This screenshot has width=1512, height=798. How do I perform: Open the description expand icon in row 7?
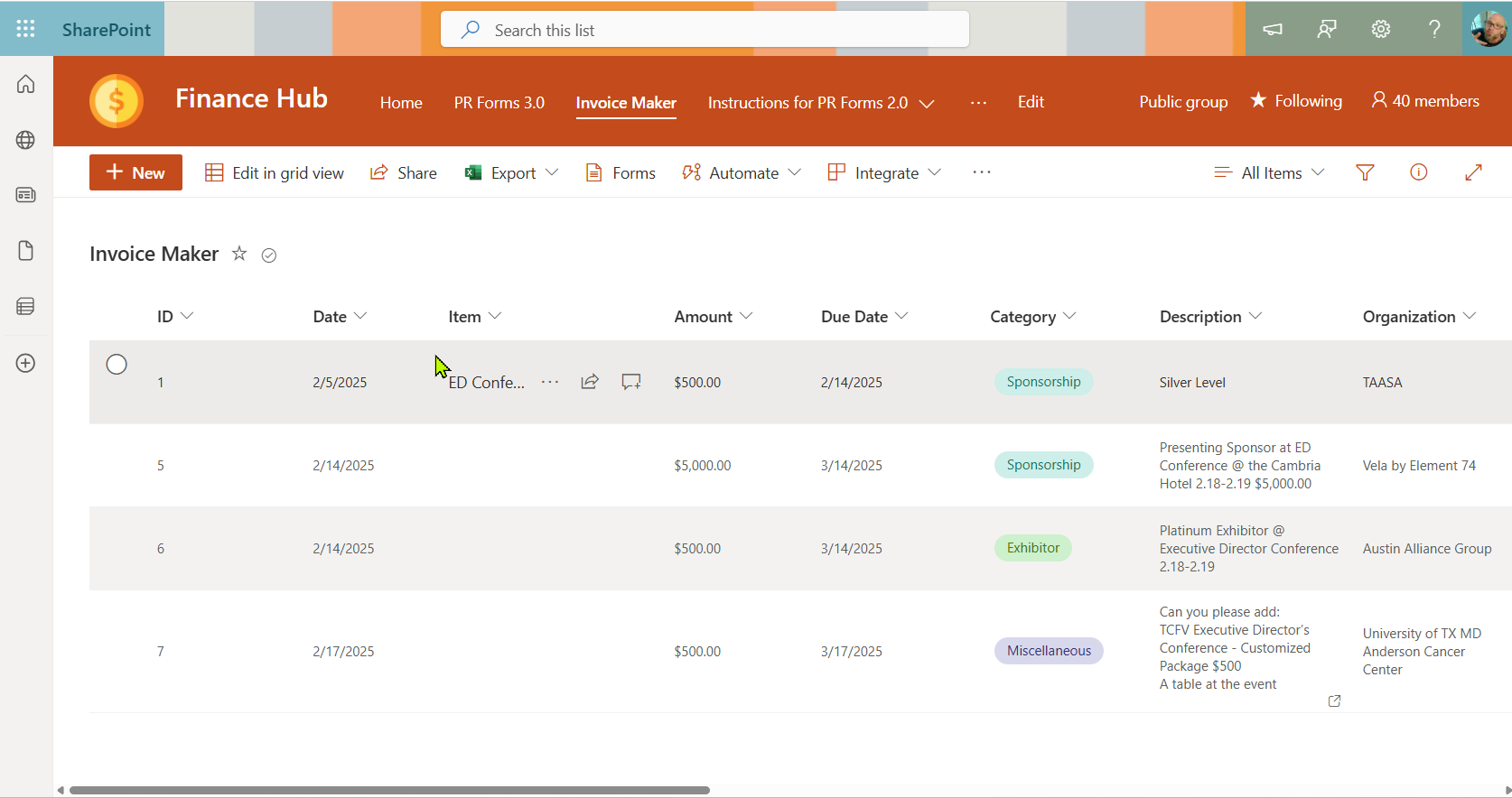point(1334,701)
